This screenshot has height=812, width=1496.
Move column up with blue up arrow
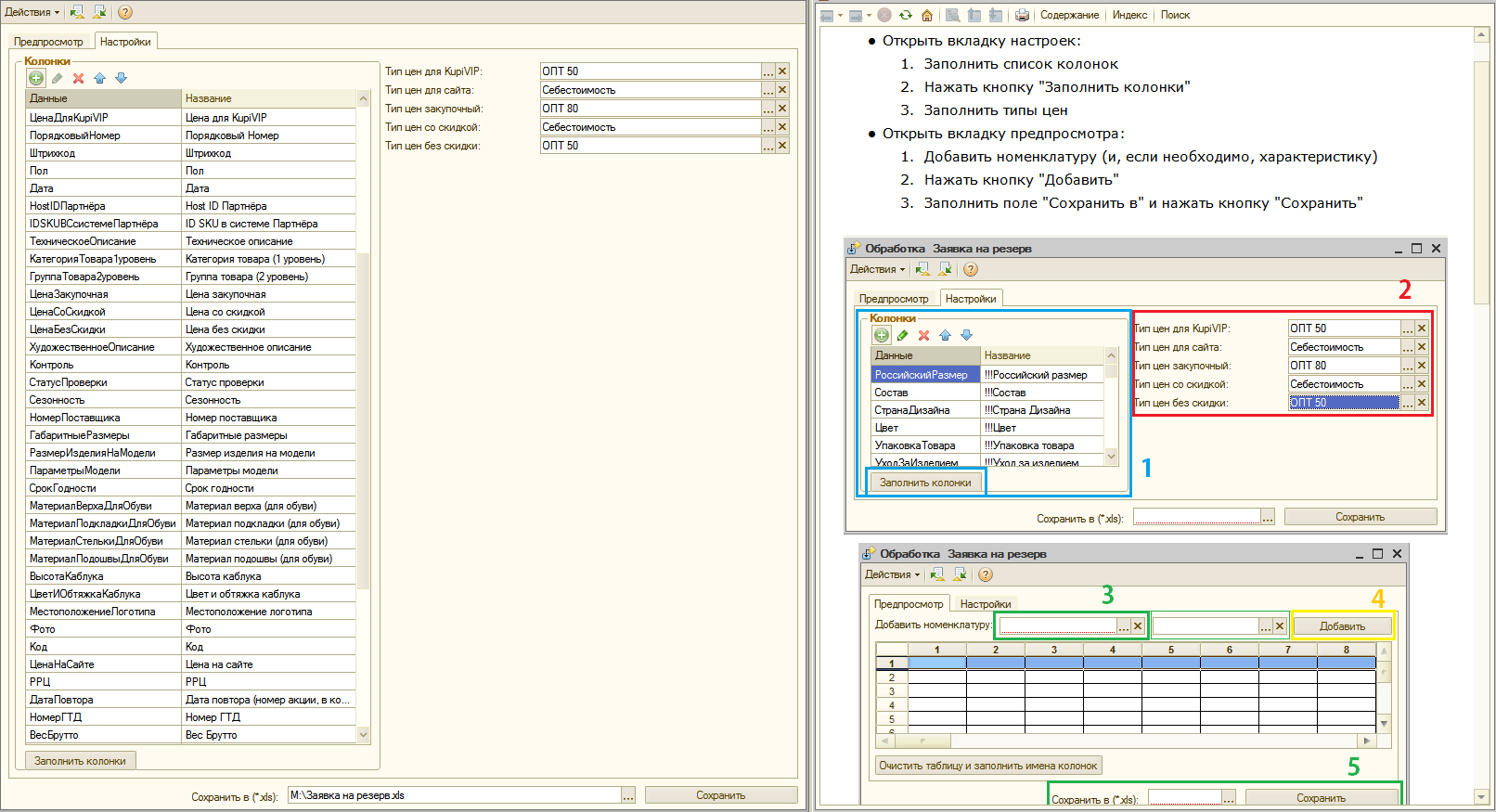click(99, 79)
